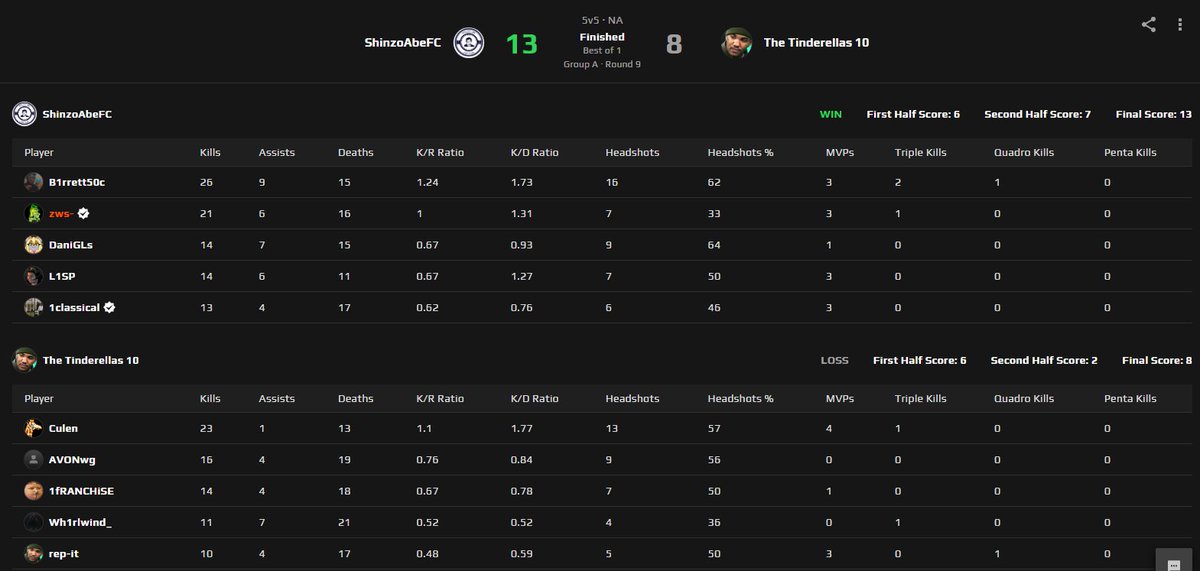Click zws- player avatar

(x=34, y=213)
